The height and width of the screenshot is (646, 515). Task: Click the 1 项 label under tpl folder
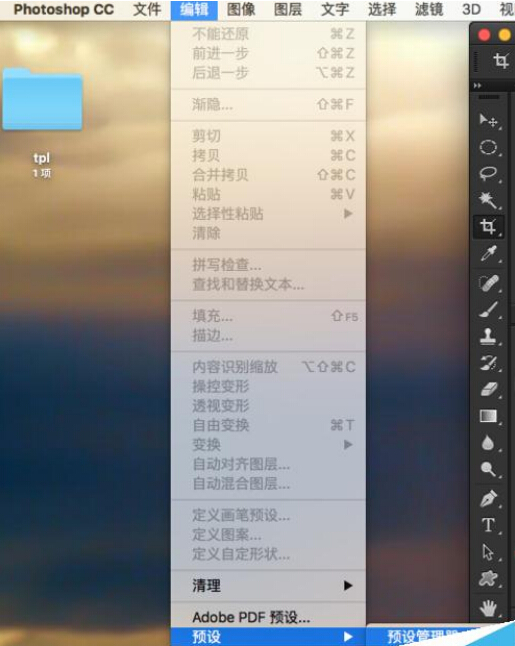tap(42, 173)
